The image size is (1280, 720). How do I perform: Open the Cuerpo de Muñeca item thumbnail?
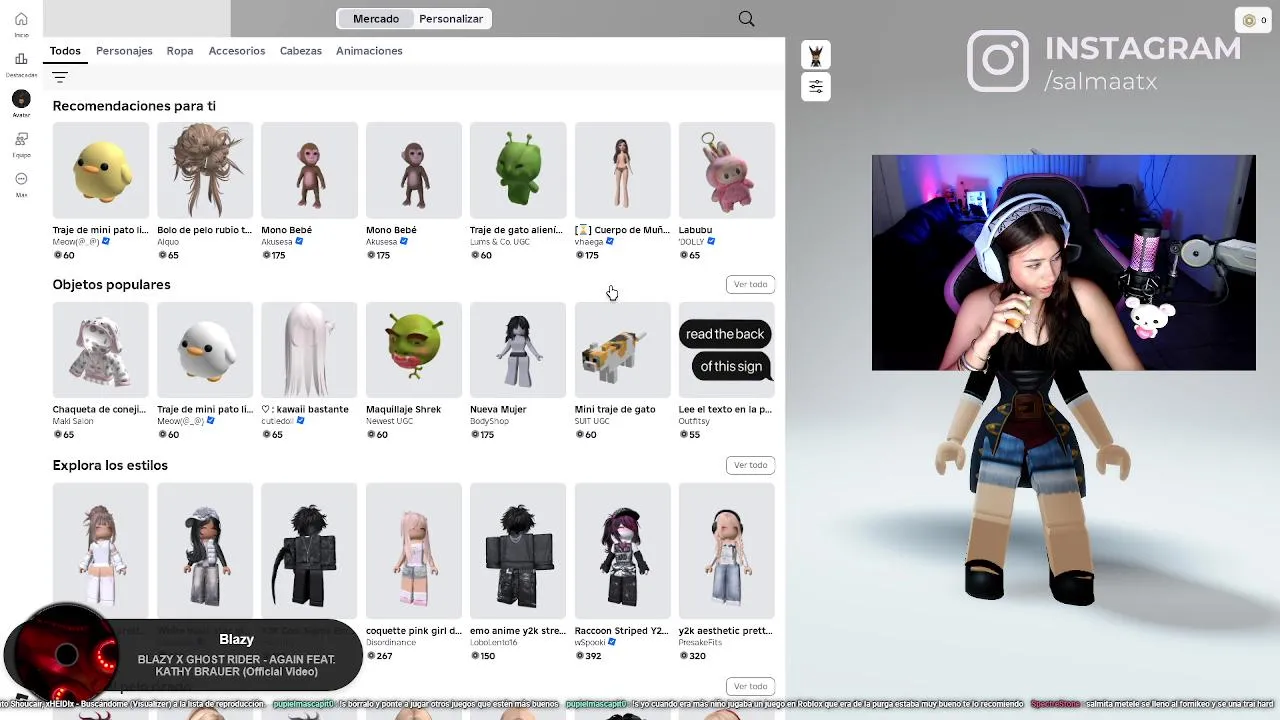(622, 170)
